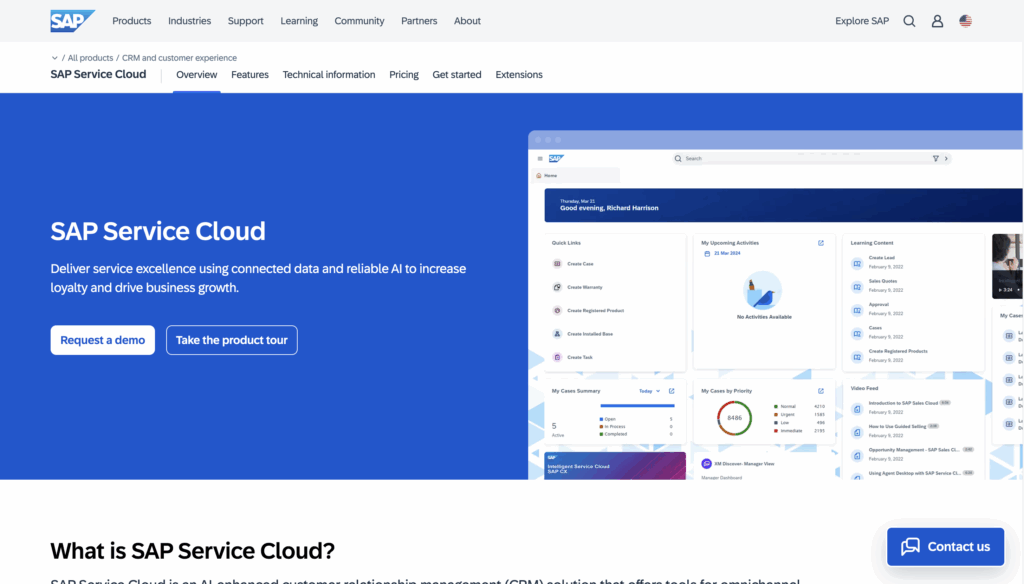
Task: Select the US flag country selector
Action: click(965, 21)
